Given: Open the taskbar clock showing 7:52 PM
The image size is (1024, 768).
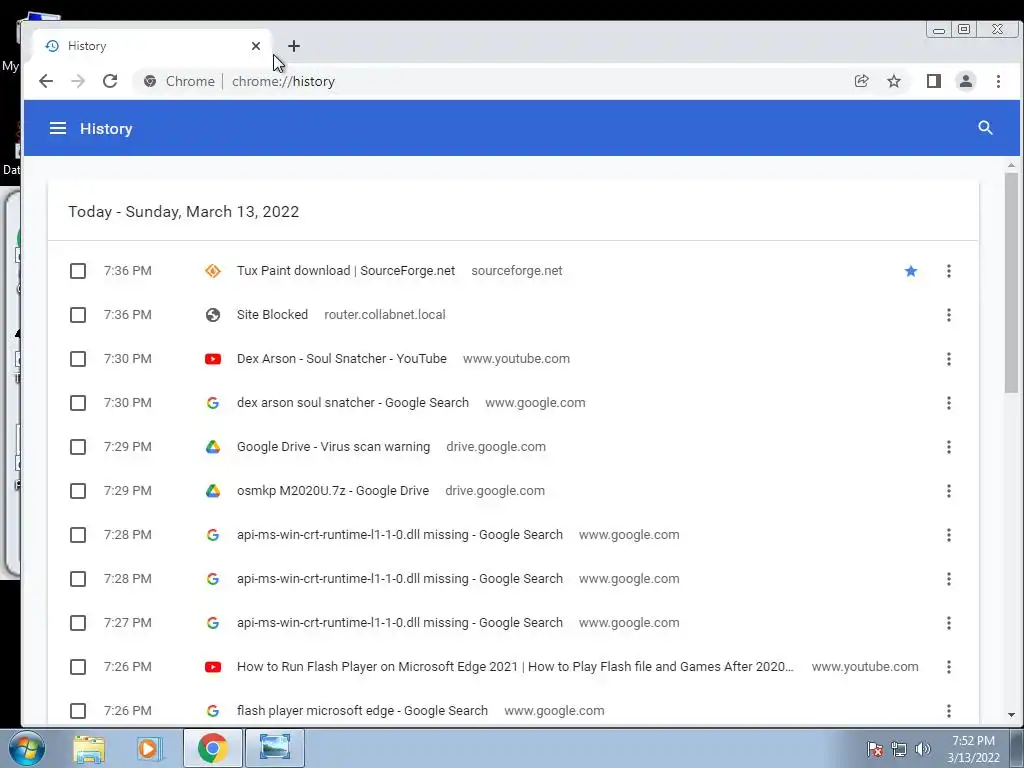Looking at the screenshot, I should click(973, 749).
